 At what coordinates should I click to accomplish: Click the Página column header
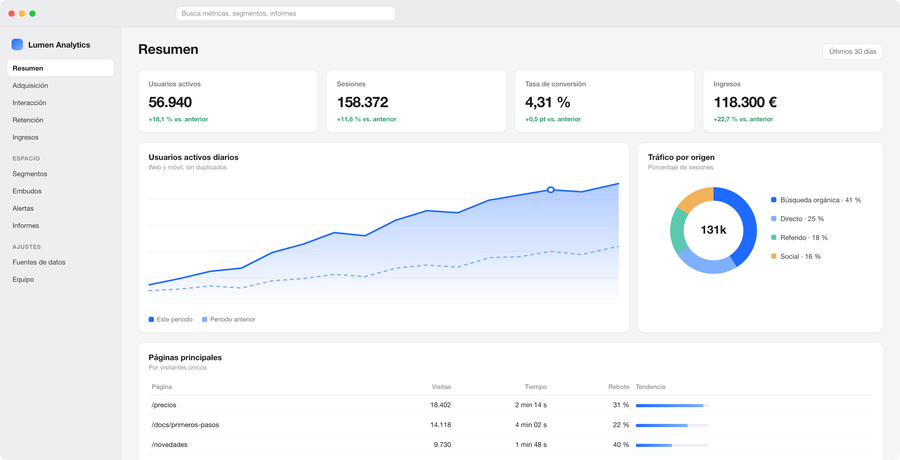162,386
